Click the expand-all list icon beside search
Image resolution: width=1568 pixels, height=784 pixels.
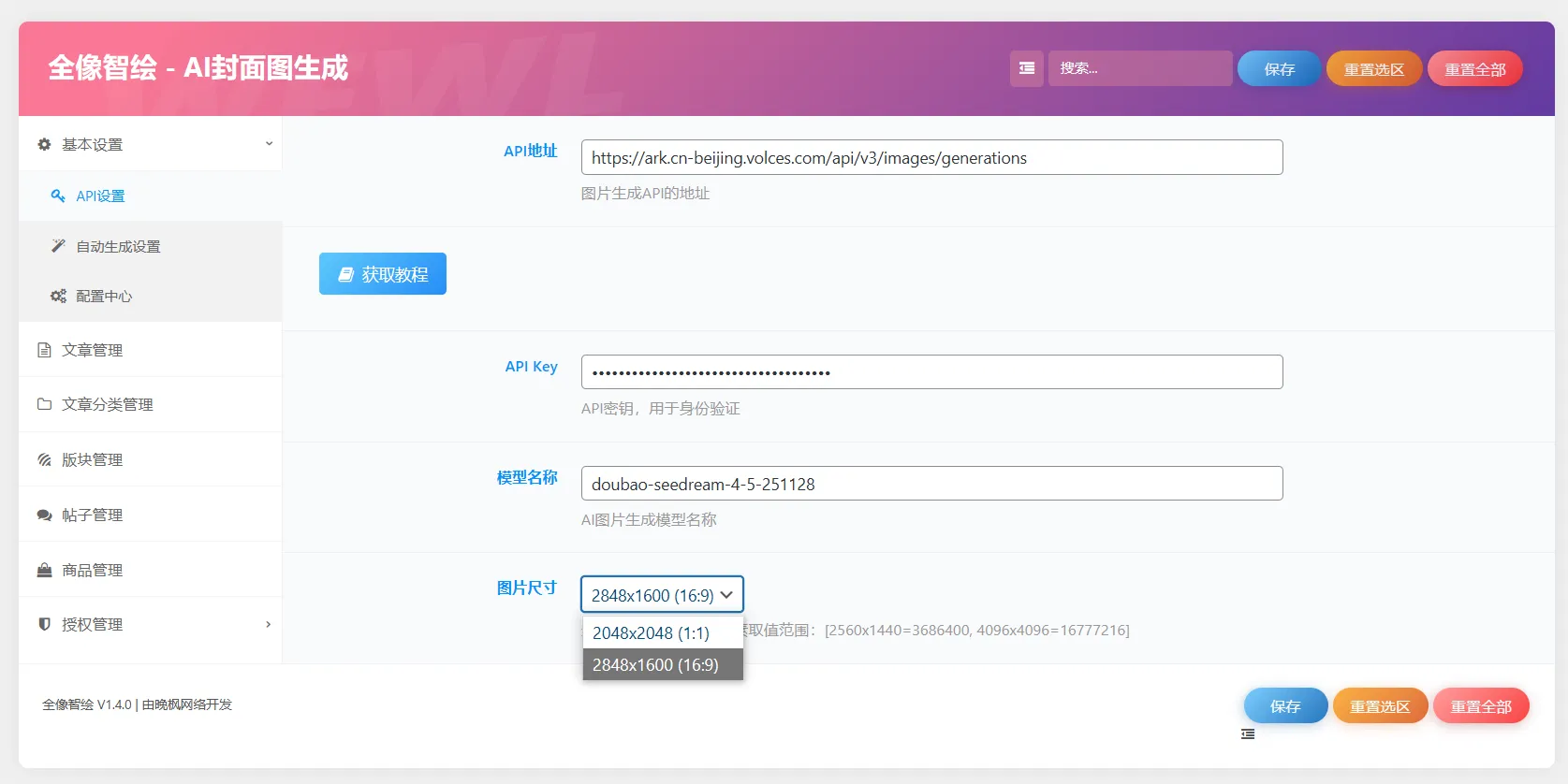[1026, 68]
